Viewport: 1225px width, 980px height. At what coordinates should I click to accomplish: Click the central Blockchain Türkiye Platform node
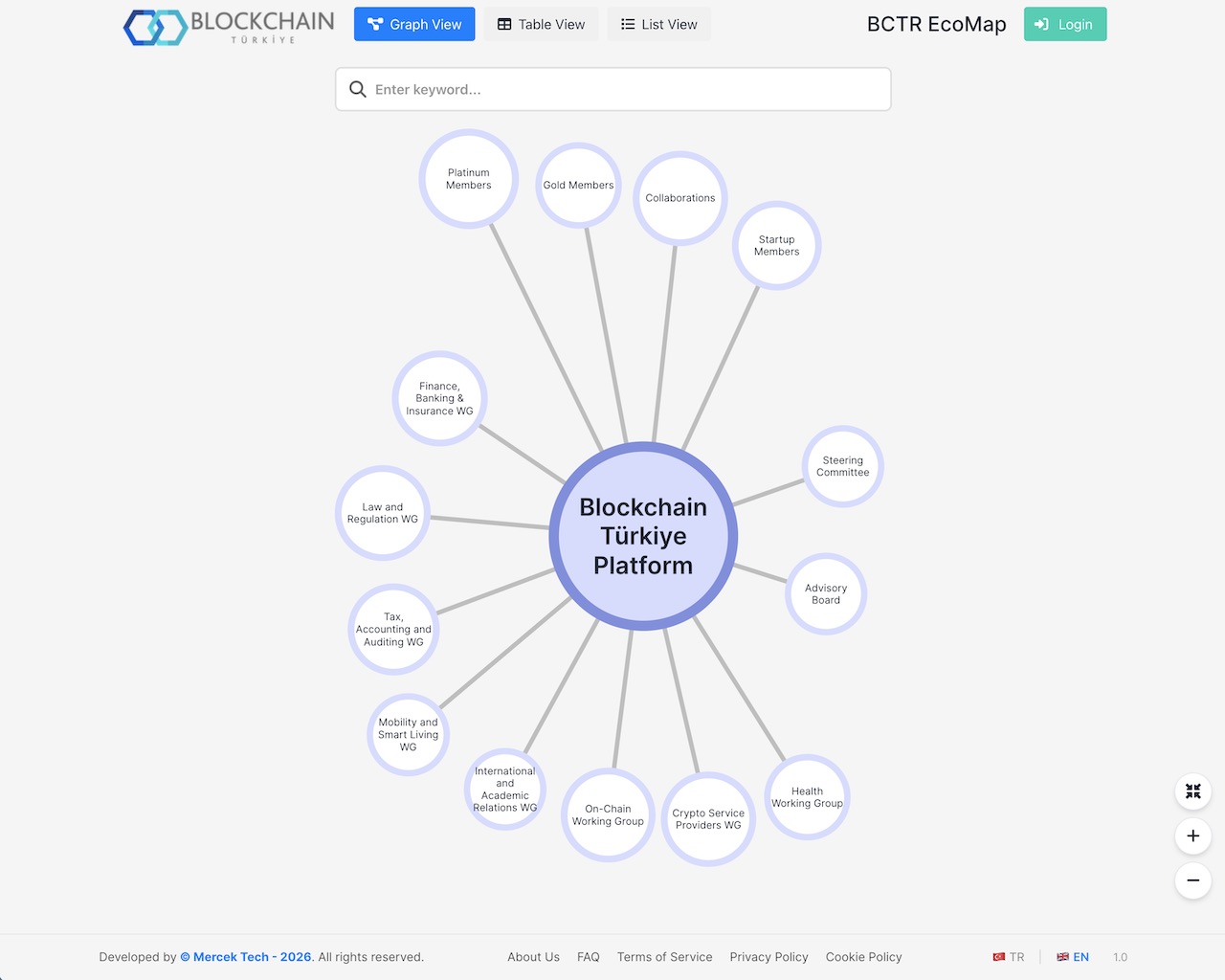pyautogui.click(x=643, y=536)
